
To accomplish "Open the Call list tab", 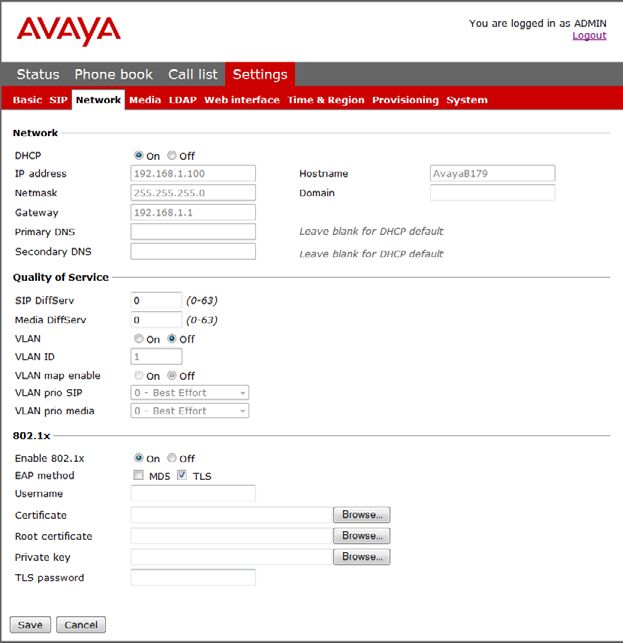I will tap(193, 74).
